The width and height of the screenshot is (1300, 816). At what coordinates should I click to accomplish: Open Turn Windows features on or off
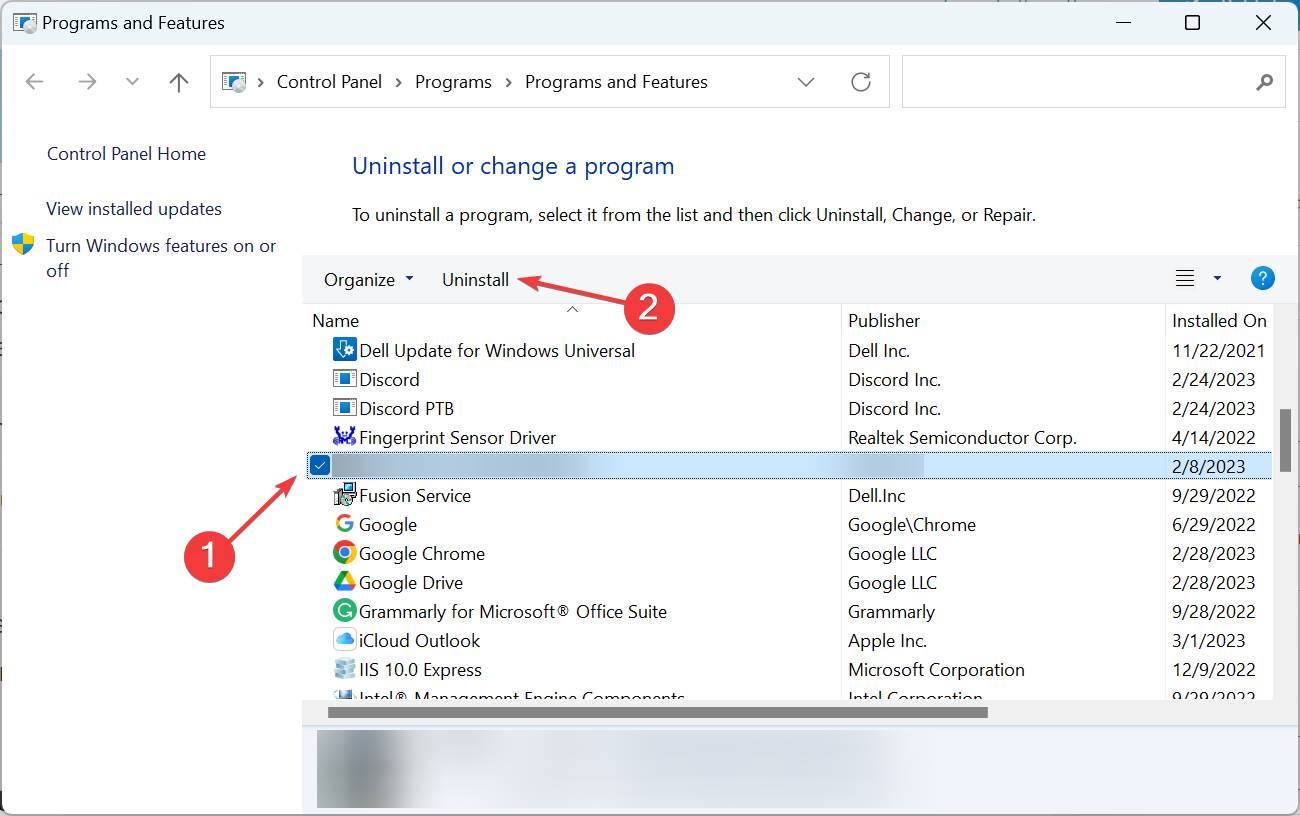tap(161, 258)
